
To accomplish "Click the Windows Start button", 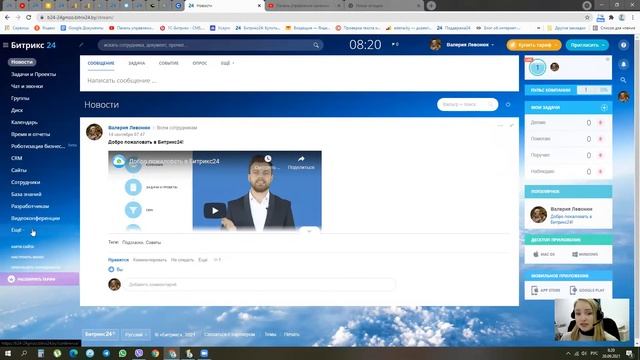I will [x=7, y=353].
